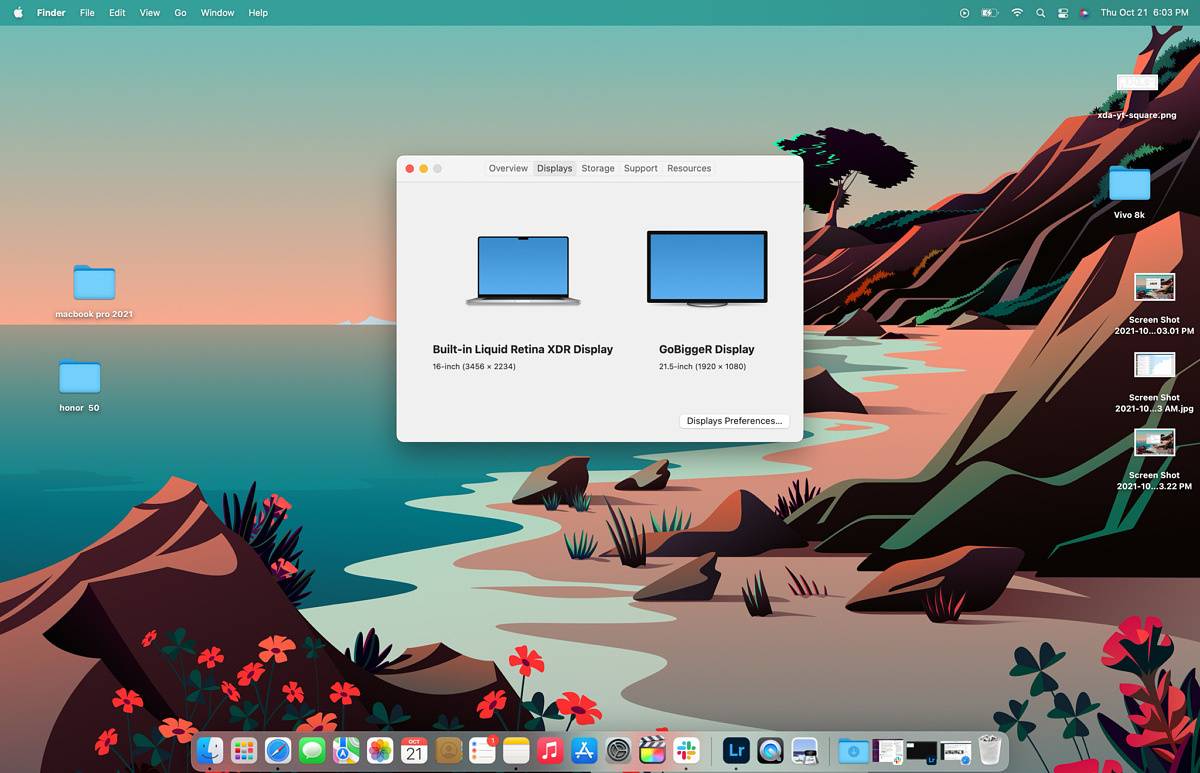Screen dimensions: 1200x773
Task: Click the Displays Preferences button
Action: tap(734, 421)
